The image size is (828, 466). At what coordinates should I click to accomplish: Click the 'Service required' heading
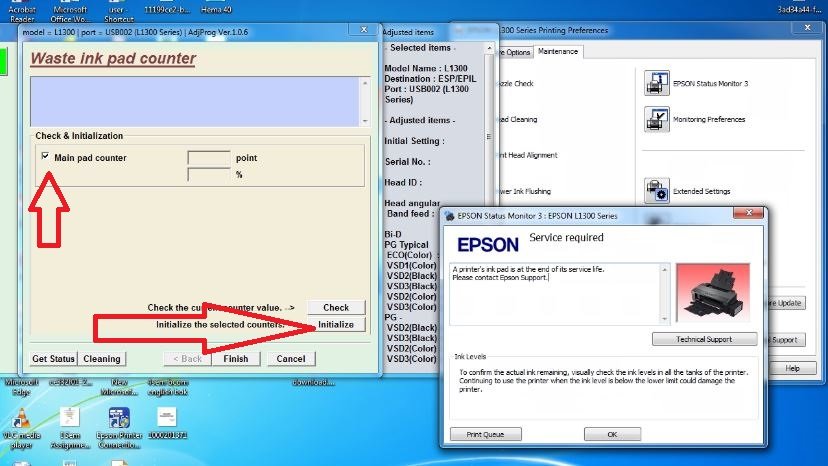(x=566, y=237)
